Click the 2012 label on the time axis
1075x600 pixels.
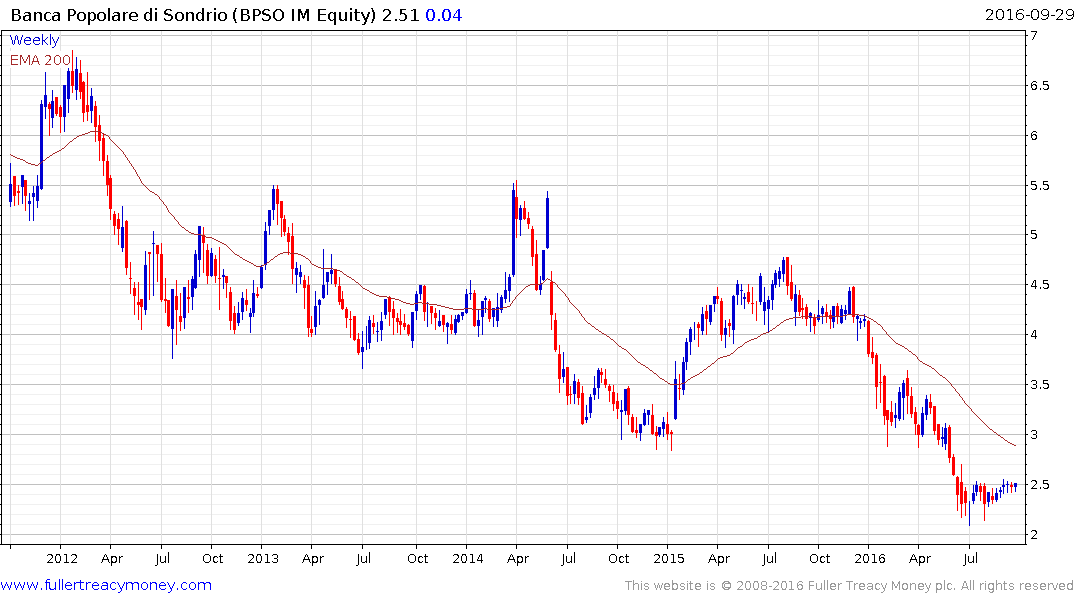pyautogui.click(x=62, y=558)
